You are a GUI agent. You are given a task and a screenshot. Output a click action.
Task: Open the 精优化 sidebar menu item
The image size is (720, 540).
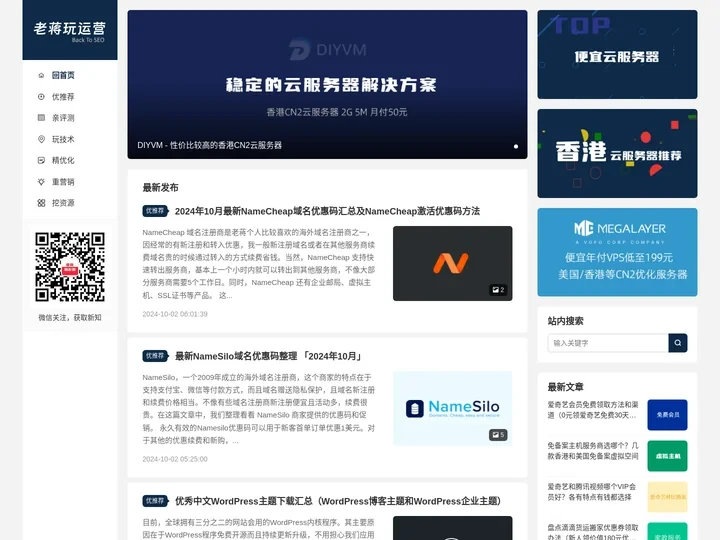(x=63, y=160)
